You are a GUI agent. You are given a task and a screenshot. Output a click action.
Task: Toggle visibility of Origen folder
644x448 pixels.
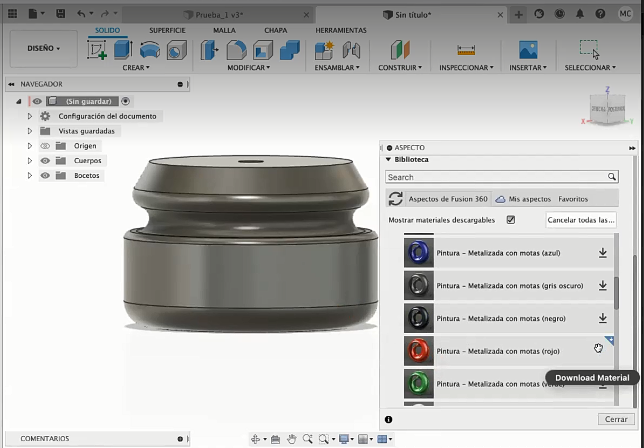pos(44,145)
